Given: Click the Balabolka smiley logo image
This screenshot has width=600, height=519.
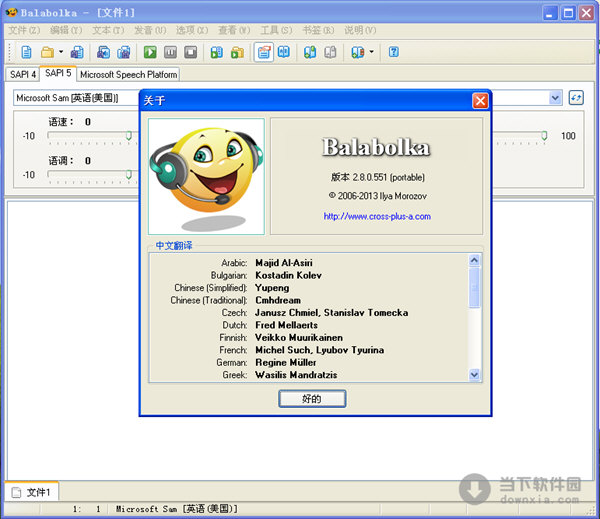Looking at the screenshot, I should coord(206,176).
